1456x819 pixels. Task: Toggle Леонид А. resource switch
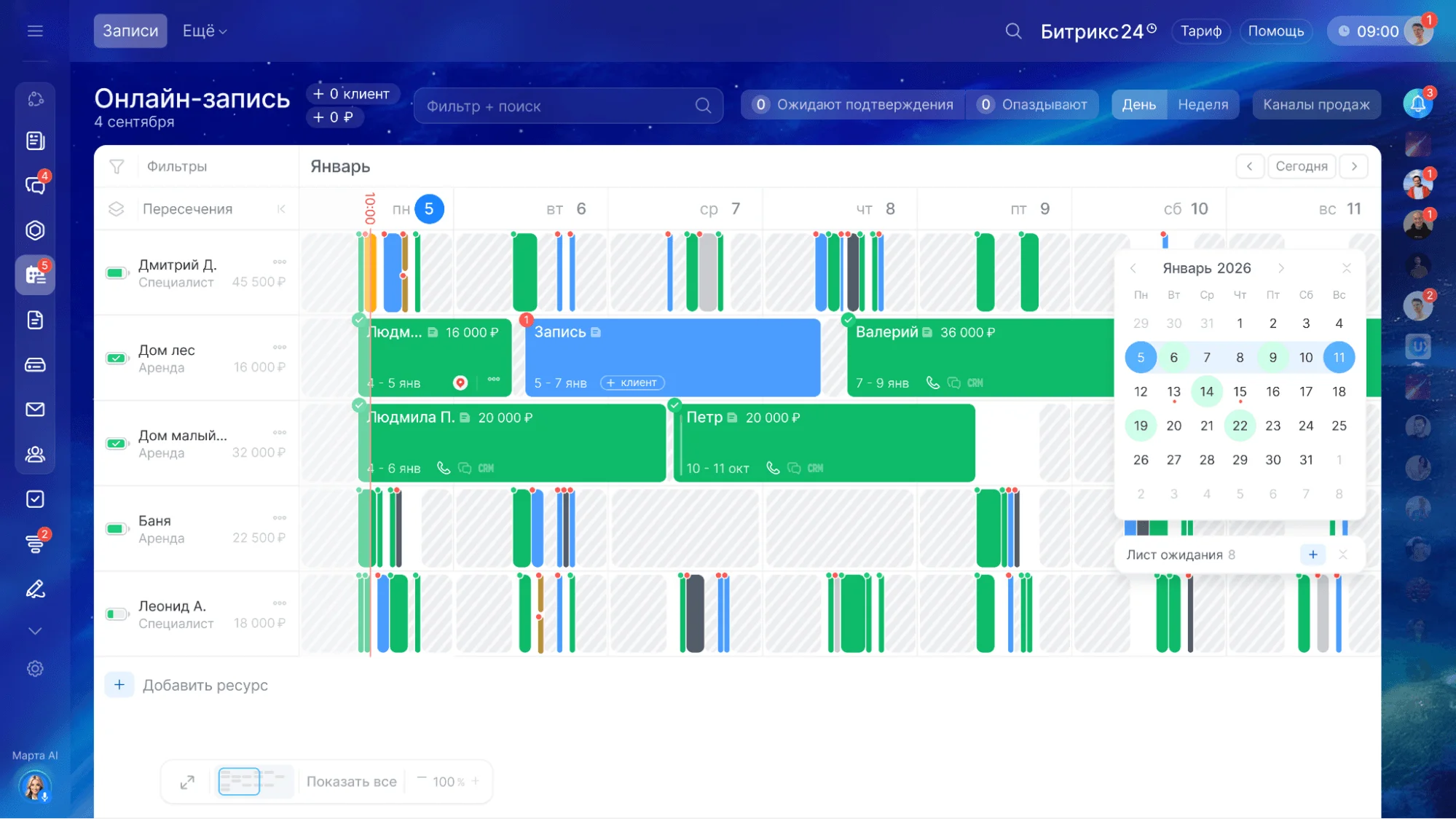click(117, 614)
